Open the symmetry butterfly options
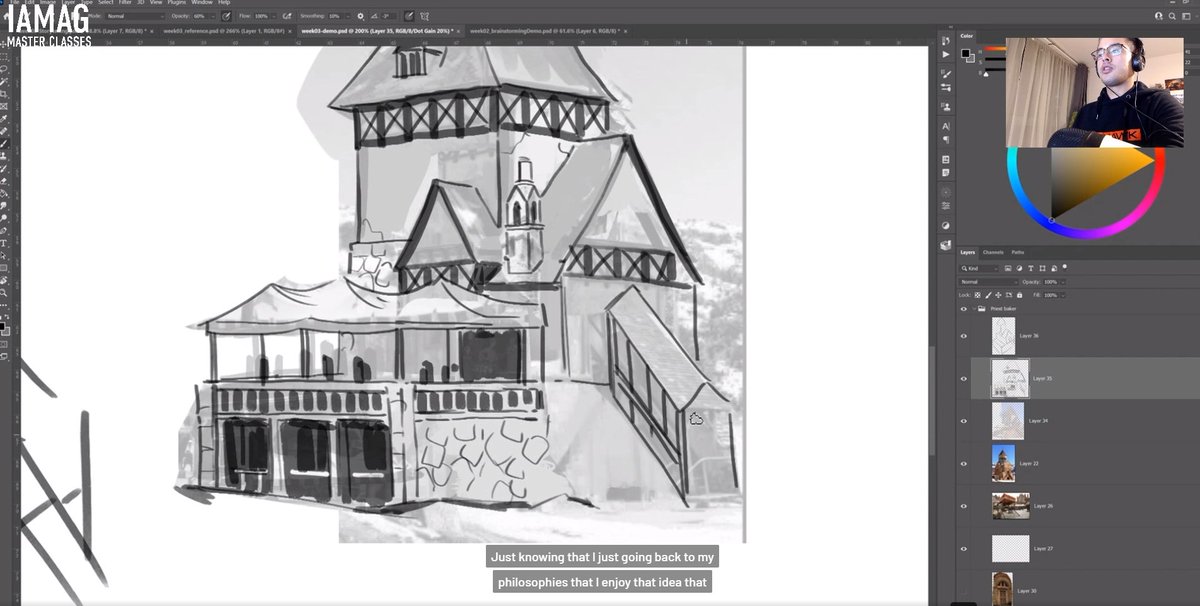The height and width of the screenshot is (606, 1200). (x=426, y=16)
